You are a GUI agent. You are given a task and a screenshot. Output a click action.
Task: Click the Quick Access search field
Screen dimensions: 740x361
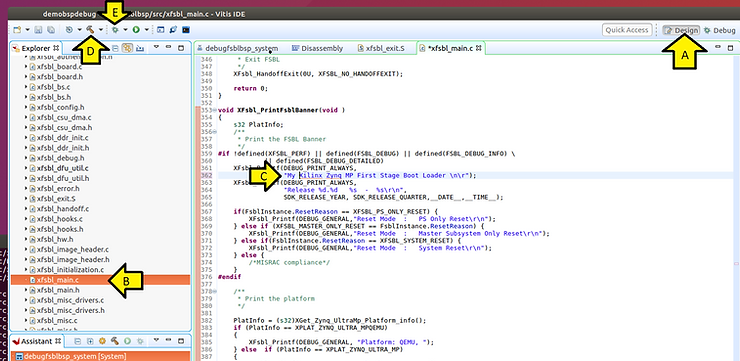pos(627,30)
